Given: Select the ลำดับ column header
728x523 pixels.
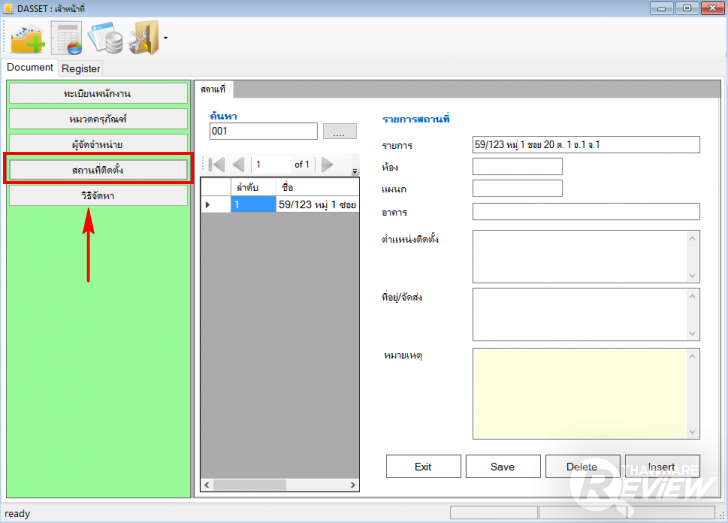Looking at the screenshot, I should click(253, 187).
